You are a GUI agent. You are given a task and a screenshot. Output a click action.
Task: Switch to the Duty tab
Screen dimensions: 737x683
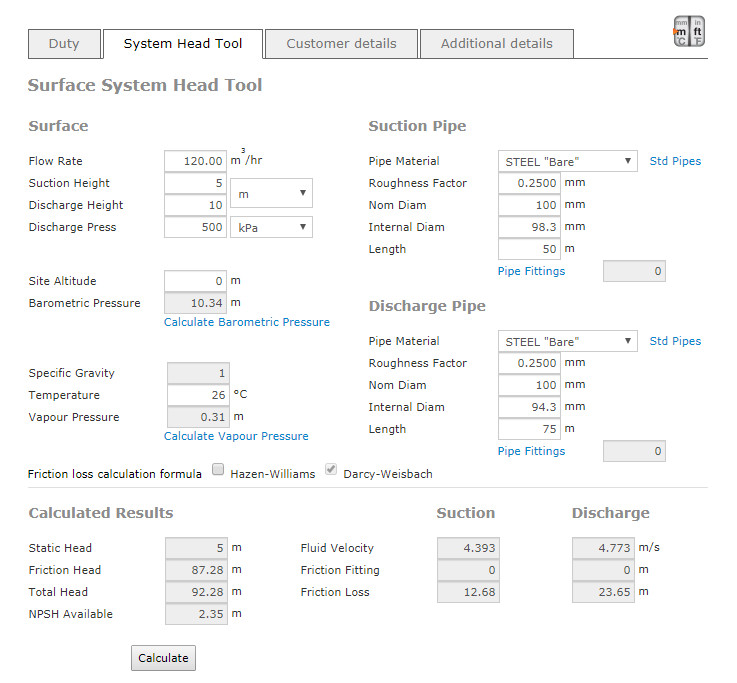(62, 44)
